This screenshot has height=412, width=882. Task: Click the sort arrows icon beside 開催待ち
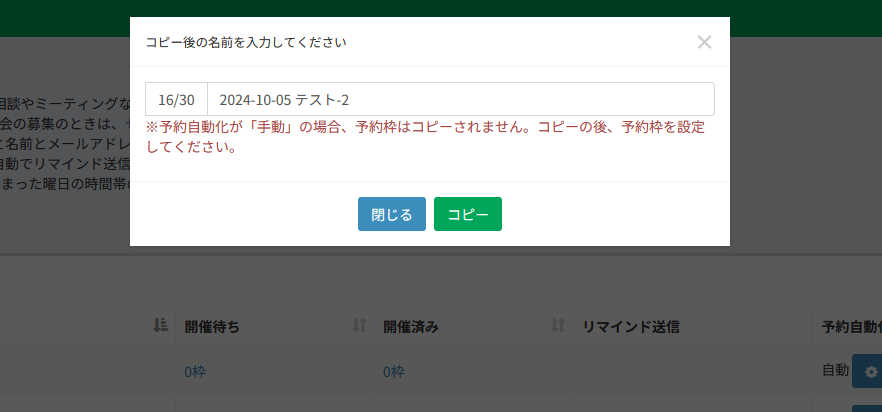pos(360,326)
